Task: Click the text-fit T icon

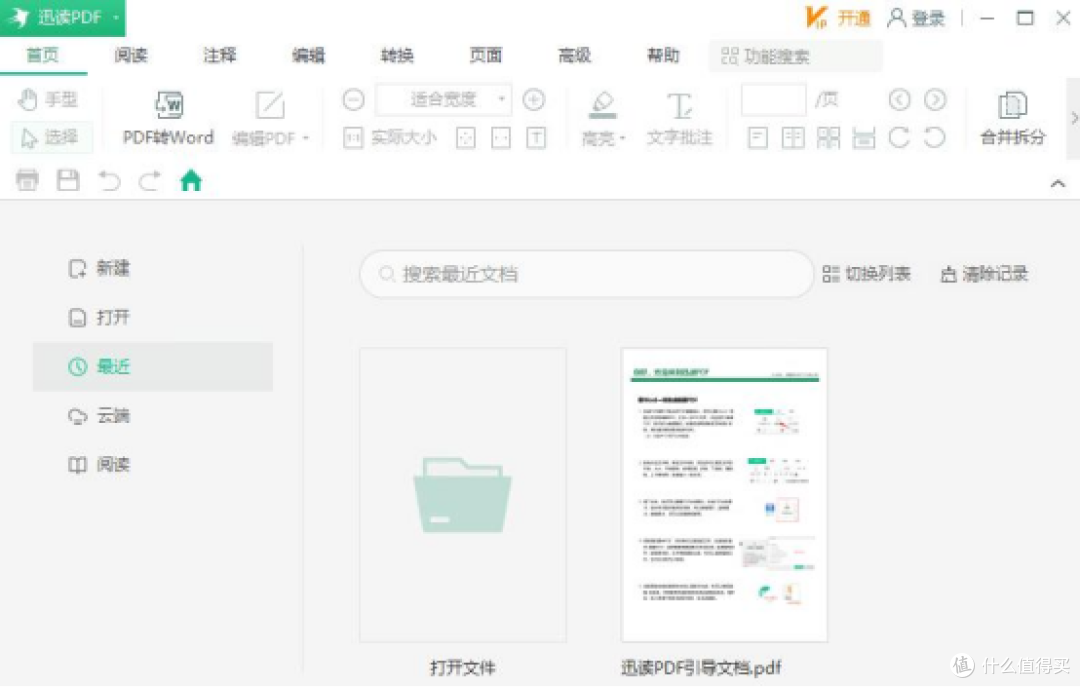Action: pos(536,138)
